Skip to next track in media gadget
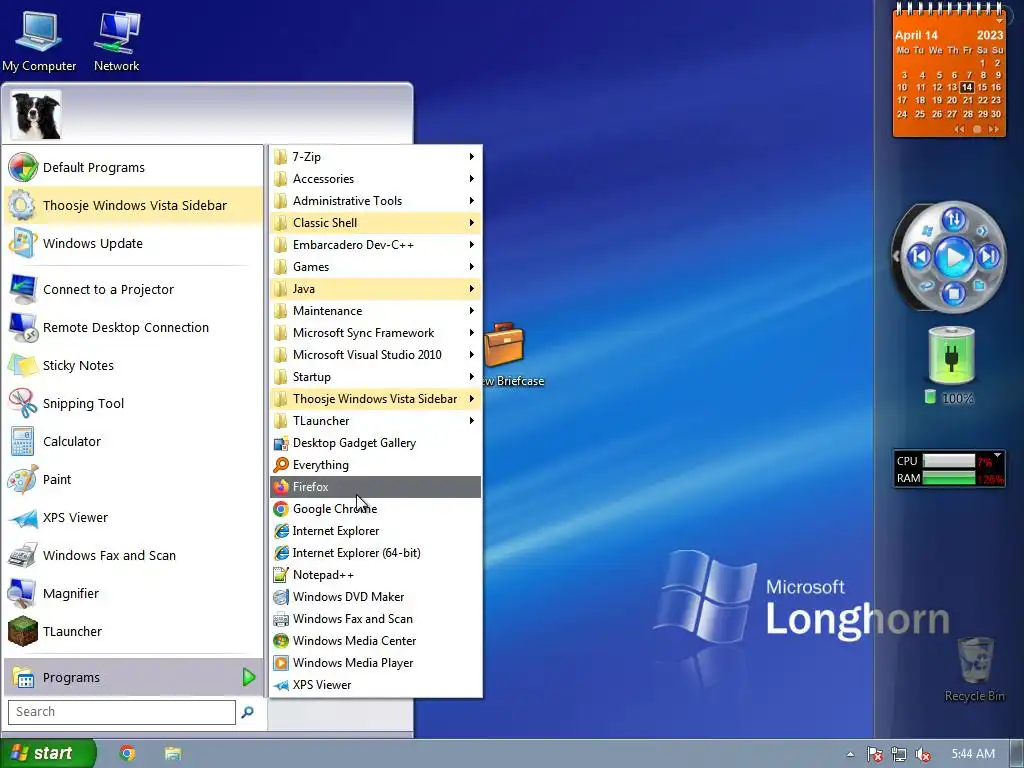Viewport: 1024px width, 768px height. (x=989, y=257)
